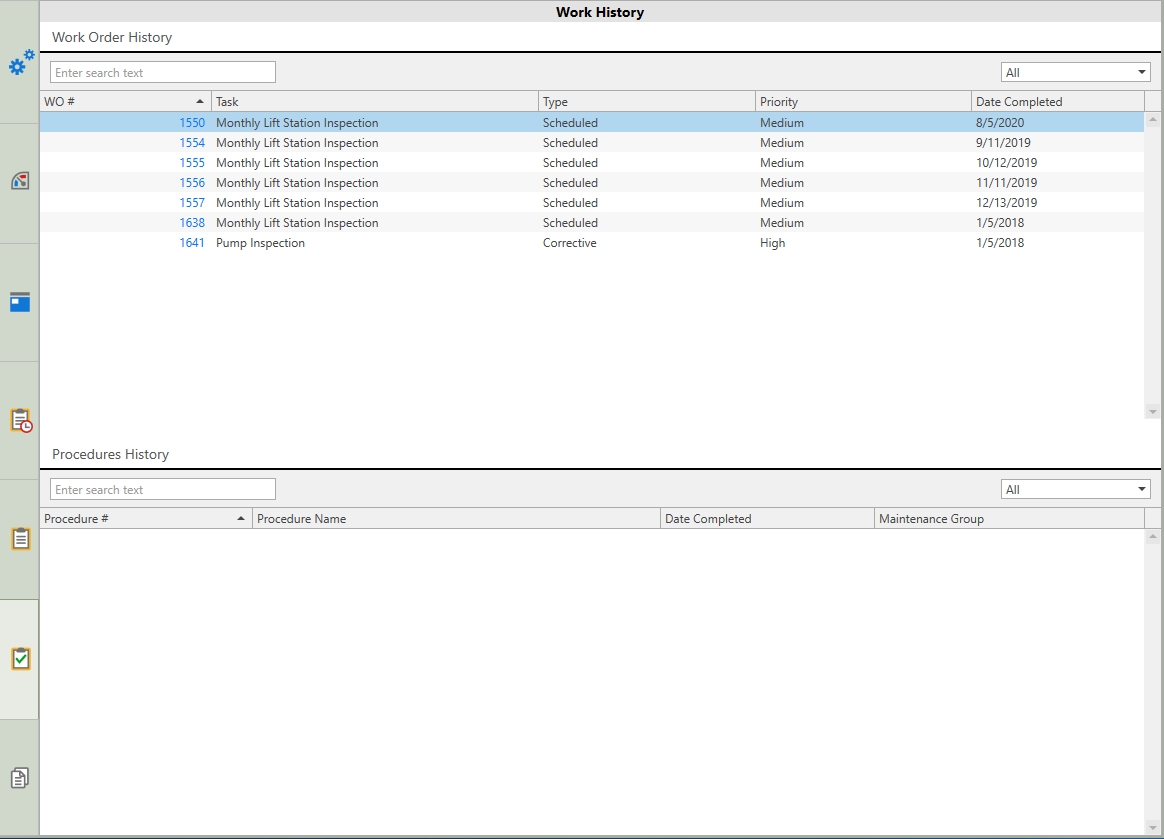Sort by the Priority column header
1164x839 pixels.
click(863, 102)
